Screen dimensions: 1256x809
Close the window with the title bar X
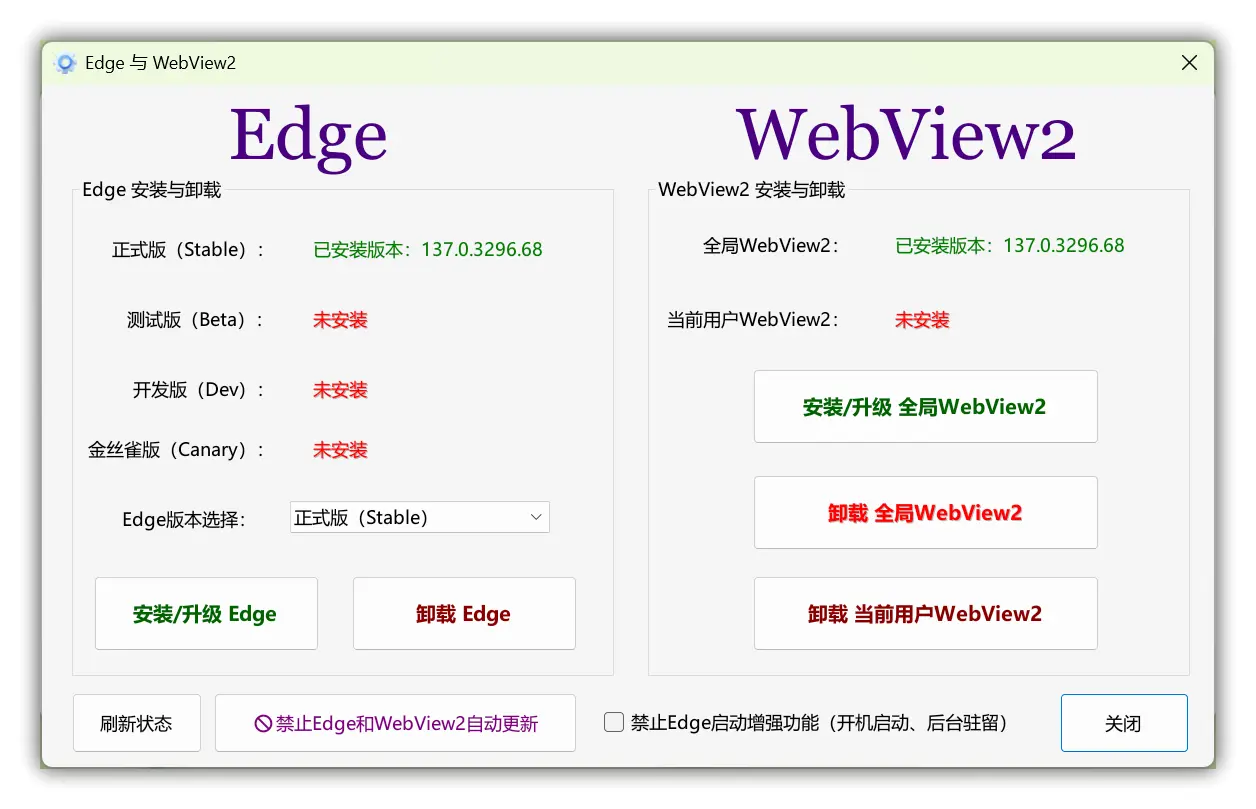point(1189,63)
